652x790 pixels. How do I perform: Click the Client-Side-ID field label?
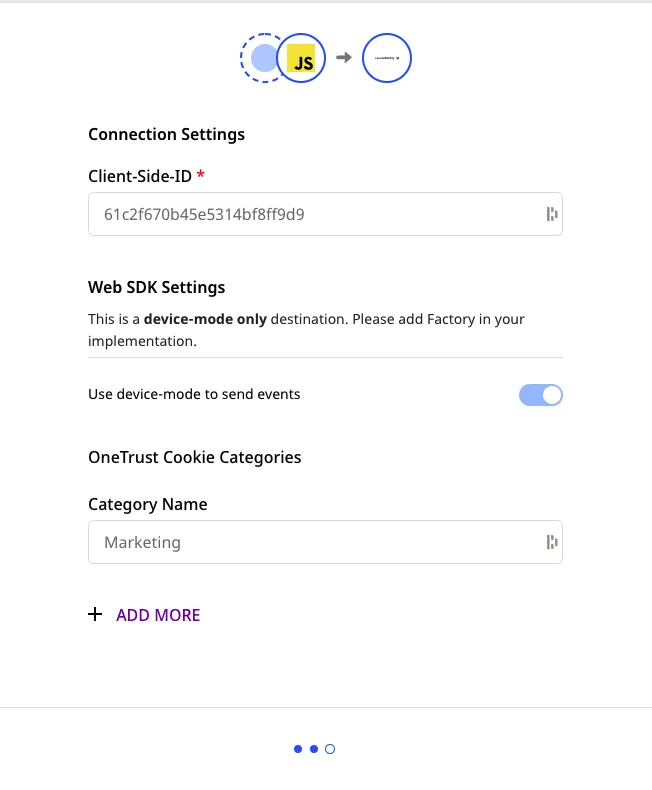[140, 176]
